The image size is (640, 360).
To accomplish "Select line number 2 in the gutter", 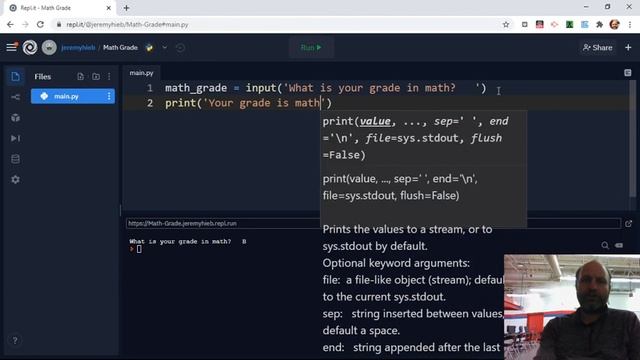I will (x=150, y=103).
